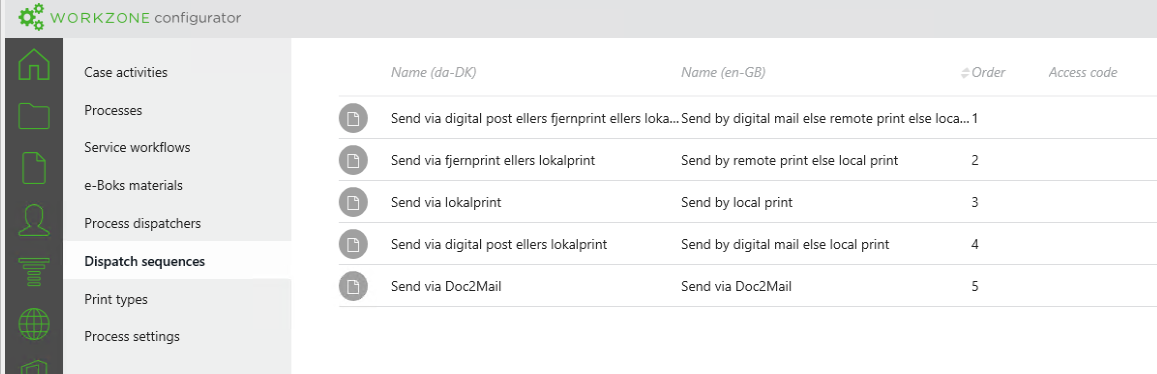Open the funnel-shaped process sidebar icon
This screenshot has width=1157, height=374.
click(33, 271)
